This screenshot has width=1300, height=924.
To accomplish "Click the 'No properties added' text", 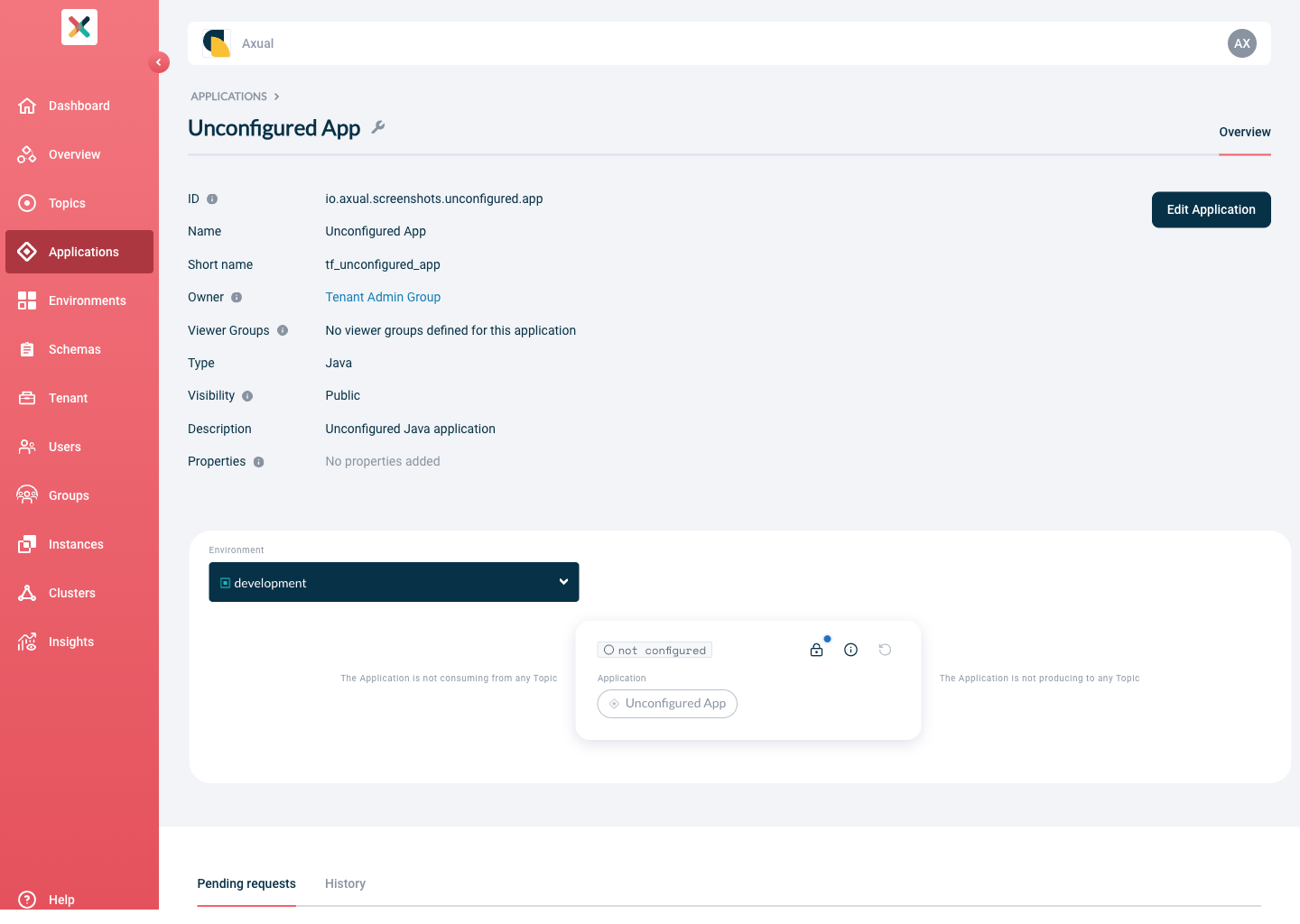I will [383, 461].
